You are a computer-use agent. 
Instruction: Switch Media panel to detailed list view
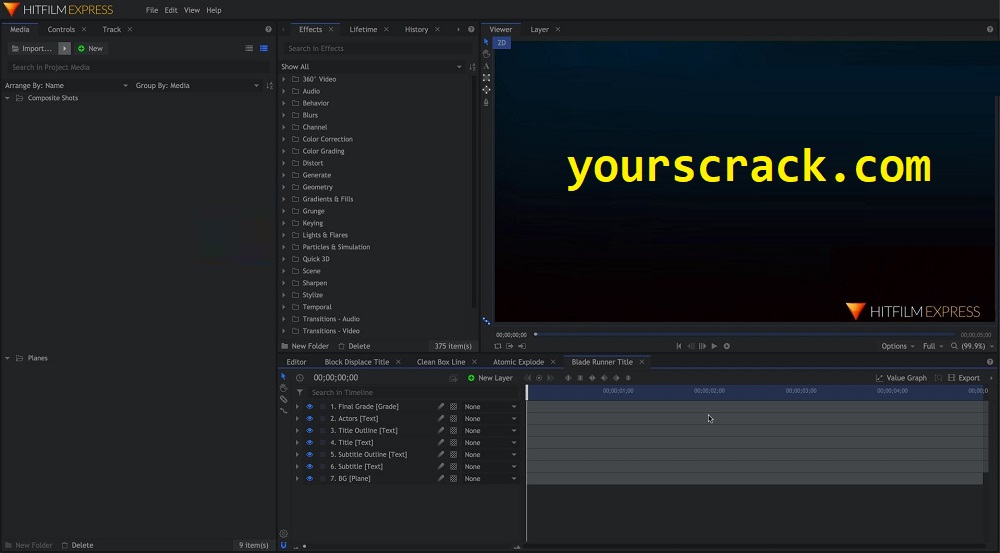pos(263,48)
